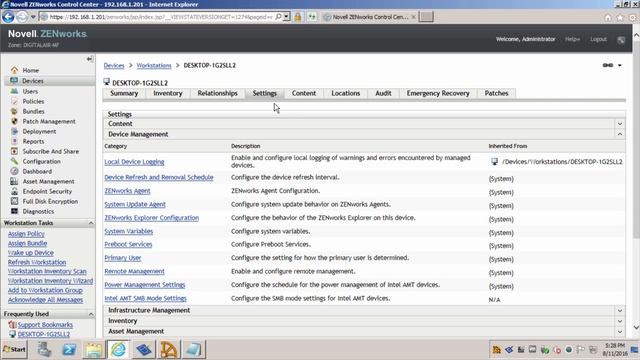The image size is (640, 360).
Task: Click the Assign Policy task link
Action: click(26, 234)
